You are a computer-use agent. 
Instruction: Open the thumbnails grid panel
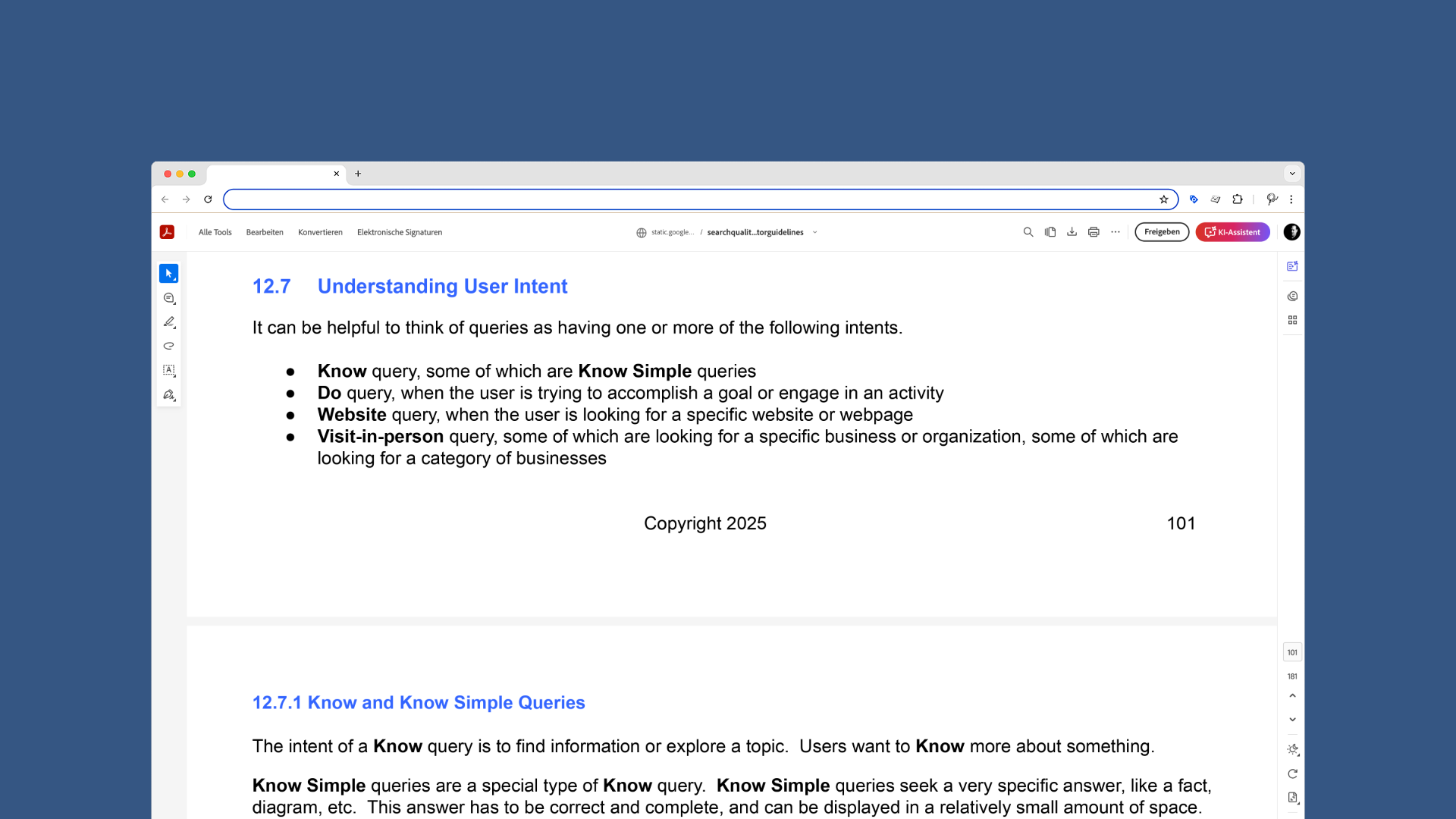pos(1292,320)
